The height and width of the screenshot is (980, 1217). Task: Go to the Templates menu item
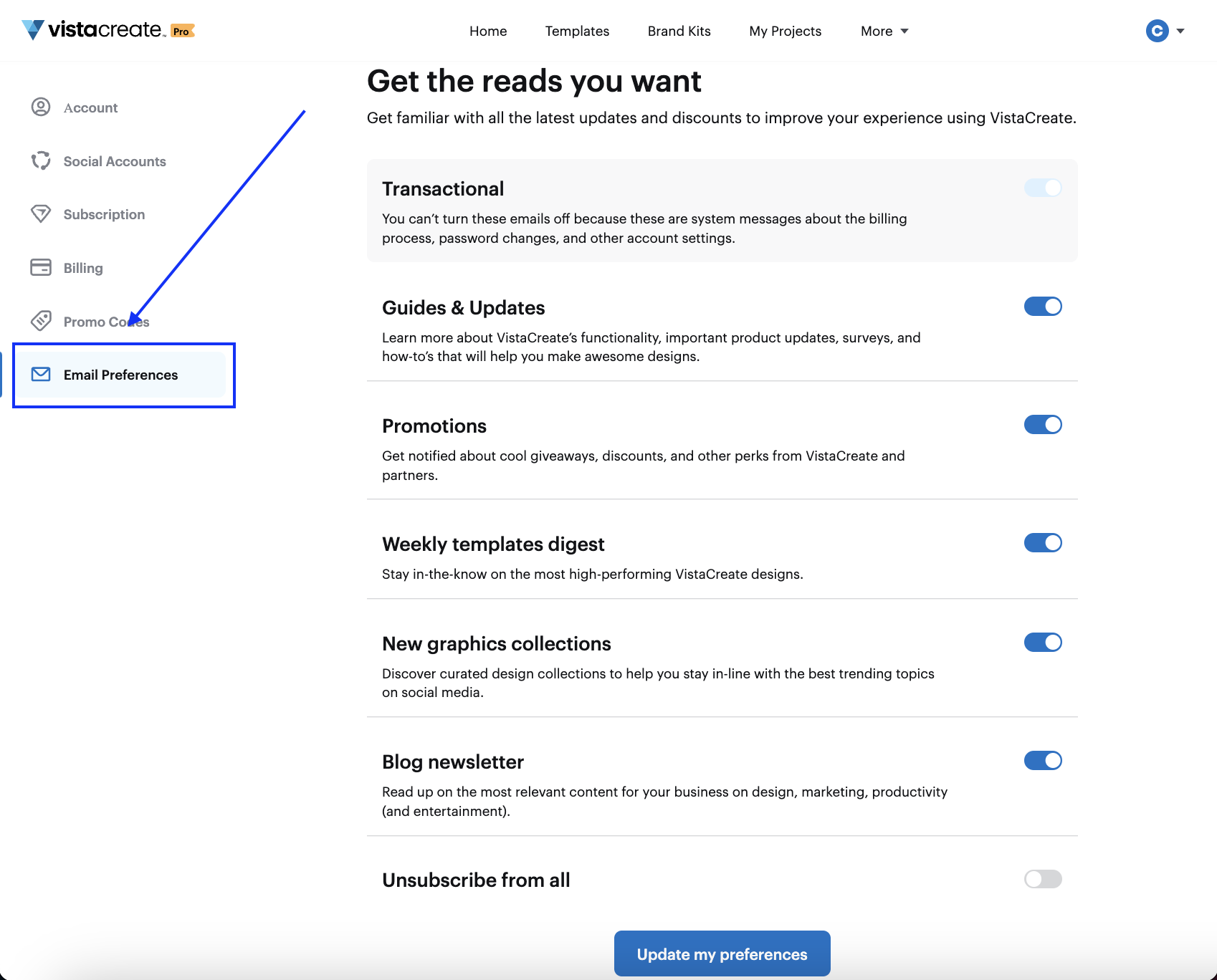click(x=577, y=31)
